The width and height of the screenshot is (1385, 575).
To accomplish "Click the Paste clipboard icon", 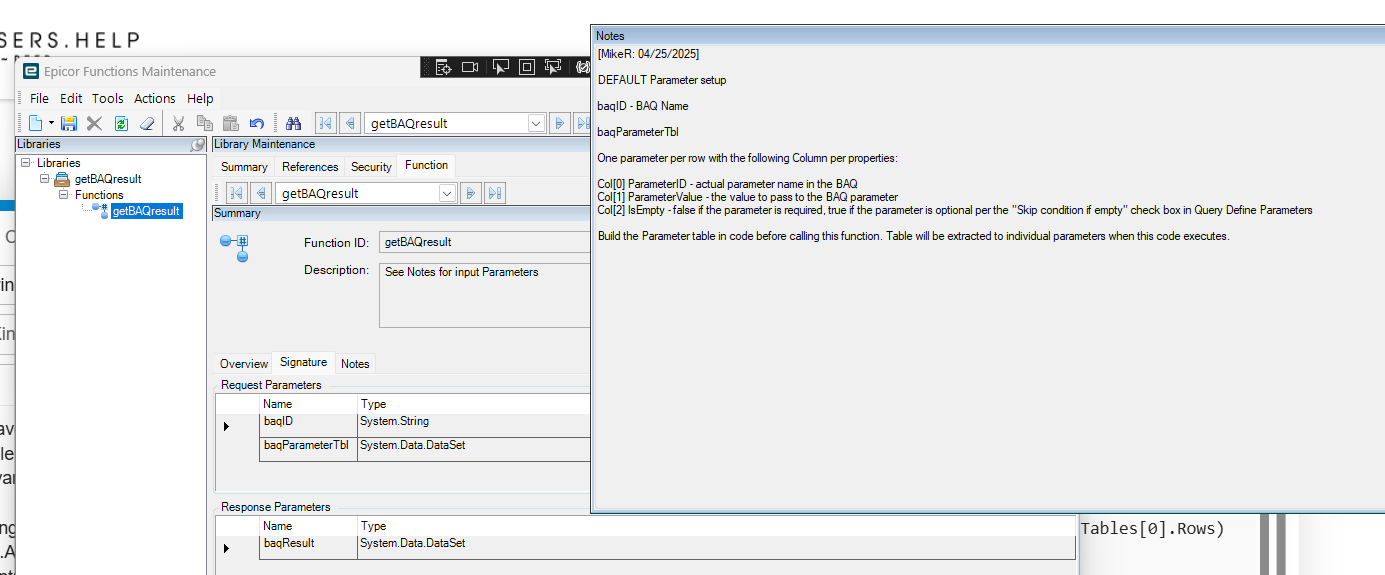I will 230,123.
